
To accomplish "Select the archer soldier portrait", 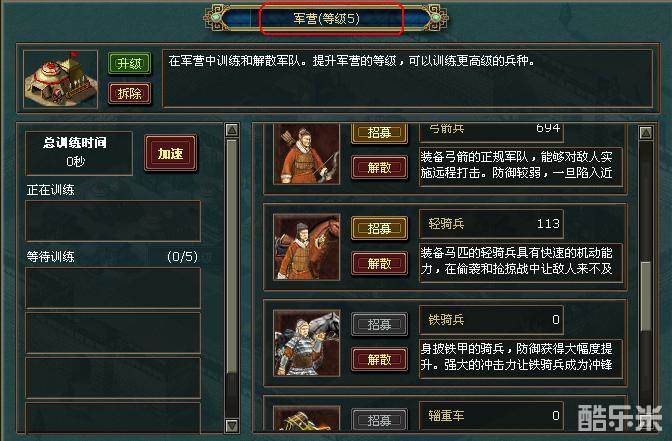I will coord(306,154).
